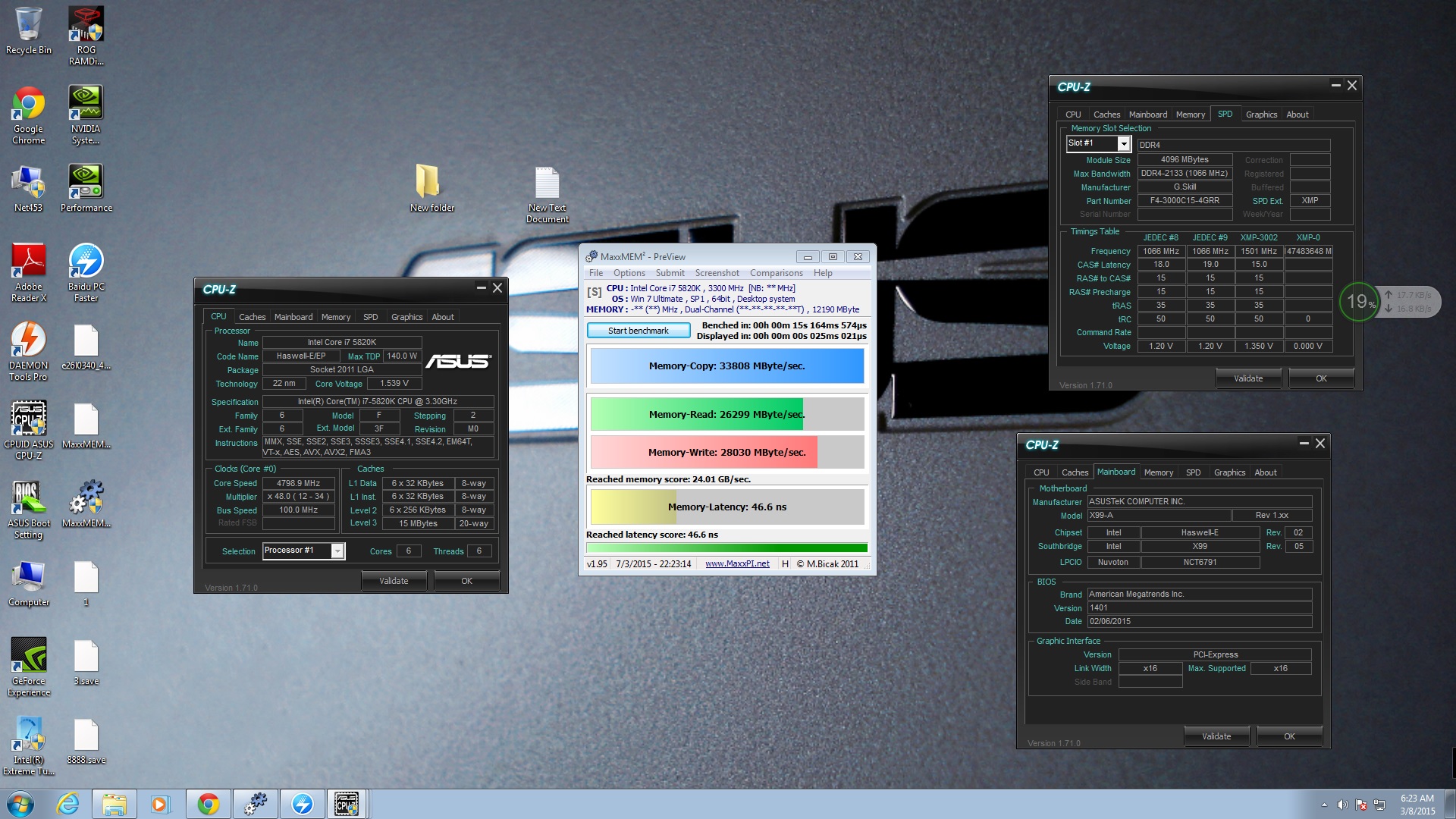Image resolution: width=1456 pixels, height=819 pixels.
Task: Open Slot #1 memory slot dropdown
Action: (1124, 144)
